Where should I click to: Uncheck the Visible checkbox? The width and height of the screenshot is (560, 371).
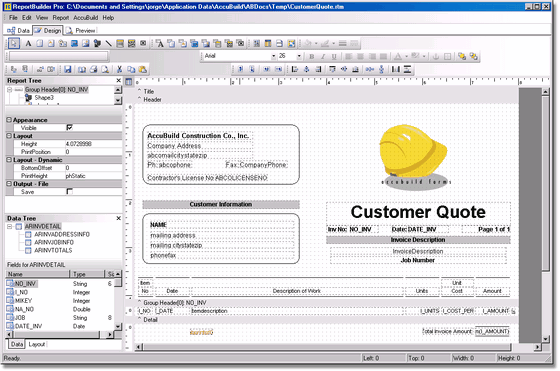pyautogui.click(x=70, y=127)
